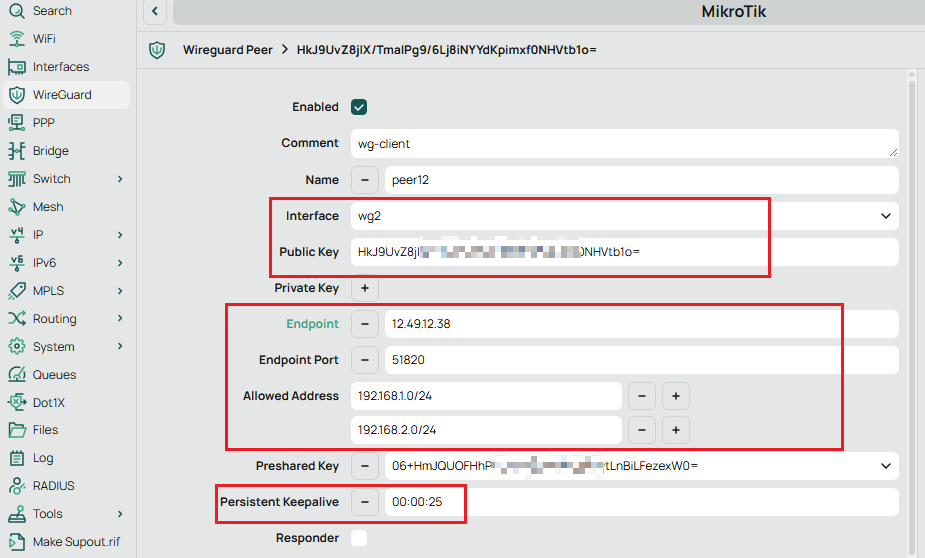Click the Search magnifier icon in sidebar
Viewport: 925px width, 558px height.
17,11
